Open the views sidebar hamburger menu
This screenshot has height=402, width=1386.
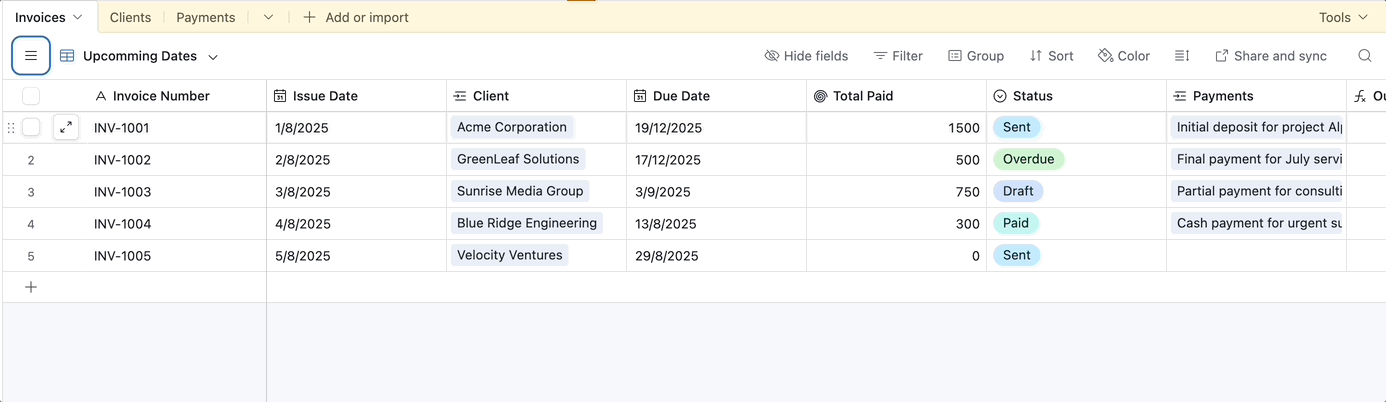pyautogui.click(x=31, y=56)
